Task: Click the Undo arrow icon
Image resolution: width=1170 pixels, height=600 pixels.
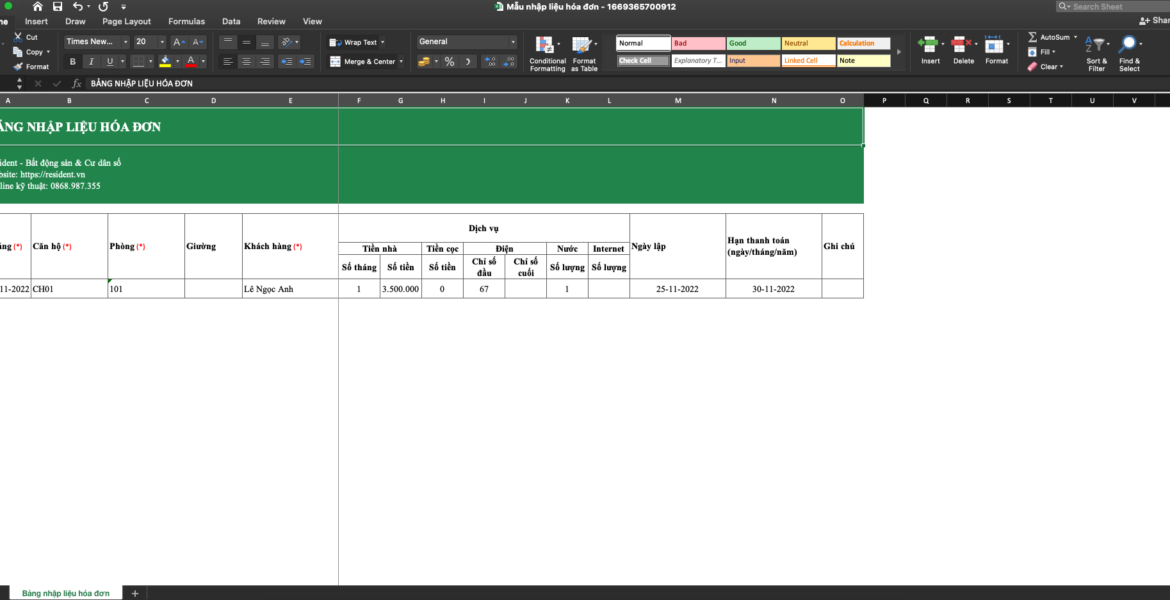Action: [x=77, y=6]
